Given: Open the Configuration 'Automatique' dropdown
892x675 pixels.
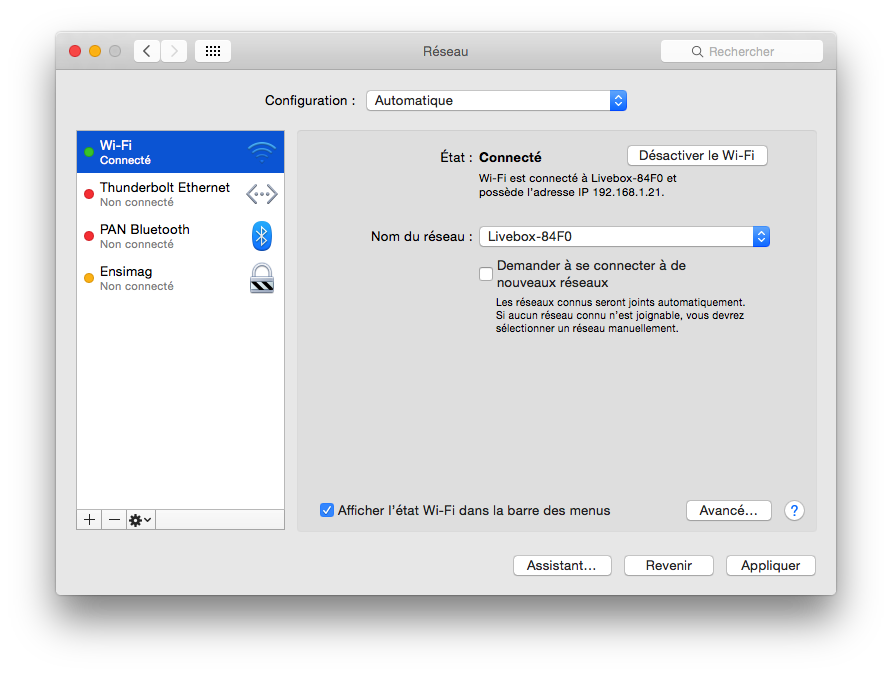Looking at the screenshot, I should click(x=497, y=101).
